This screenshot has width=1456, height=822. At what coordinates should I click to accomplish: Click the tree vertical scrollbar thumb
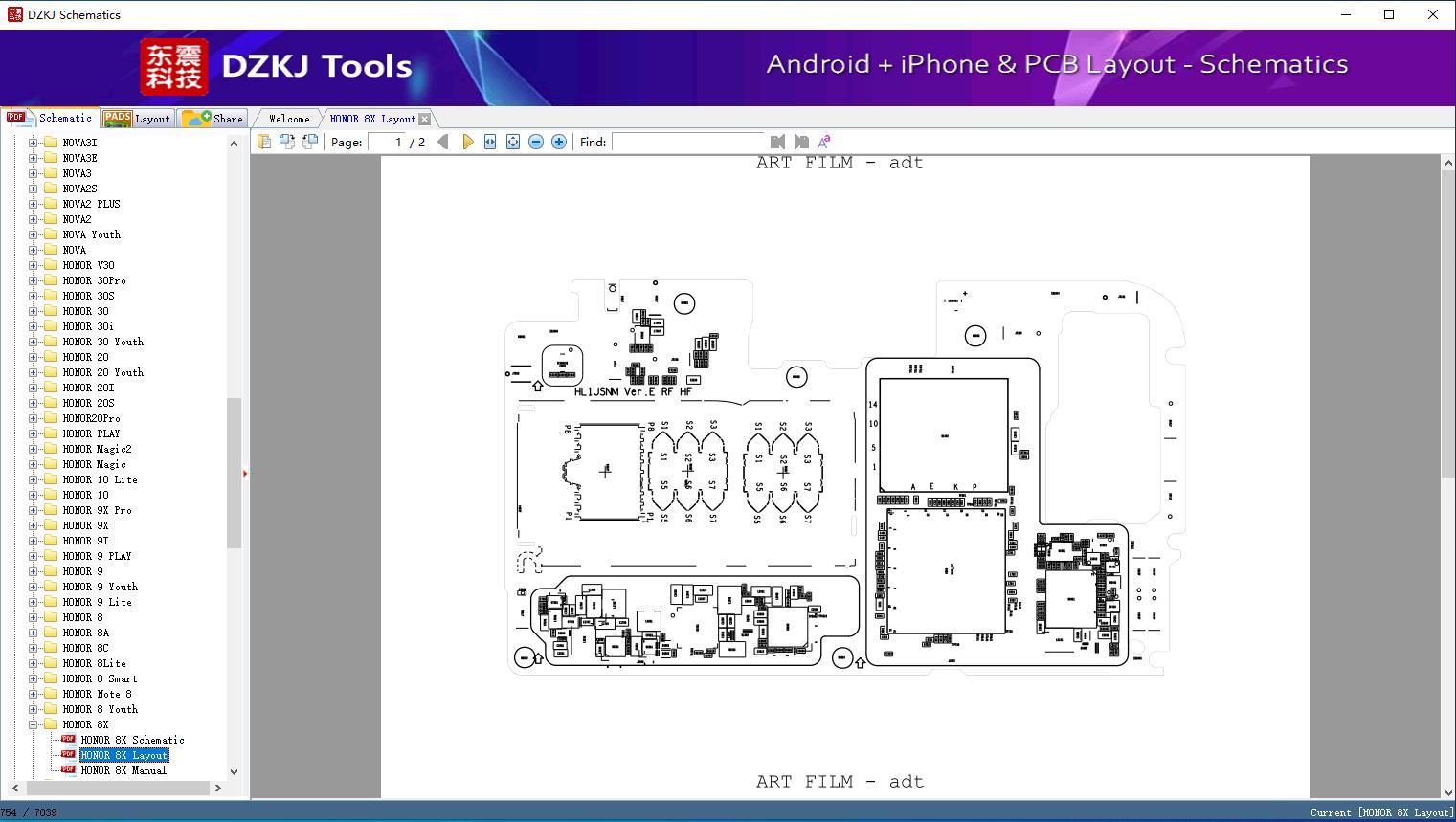click(234, 473)
